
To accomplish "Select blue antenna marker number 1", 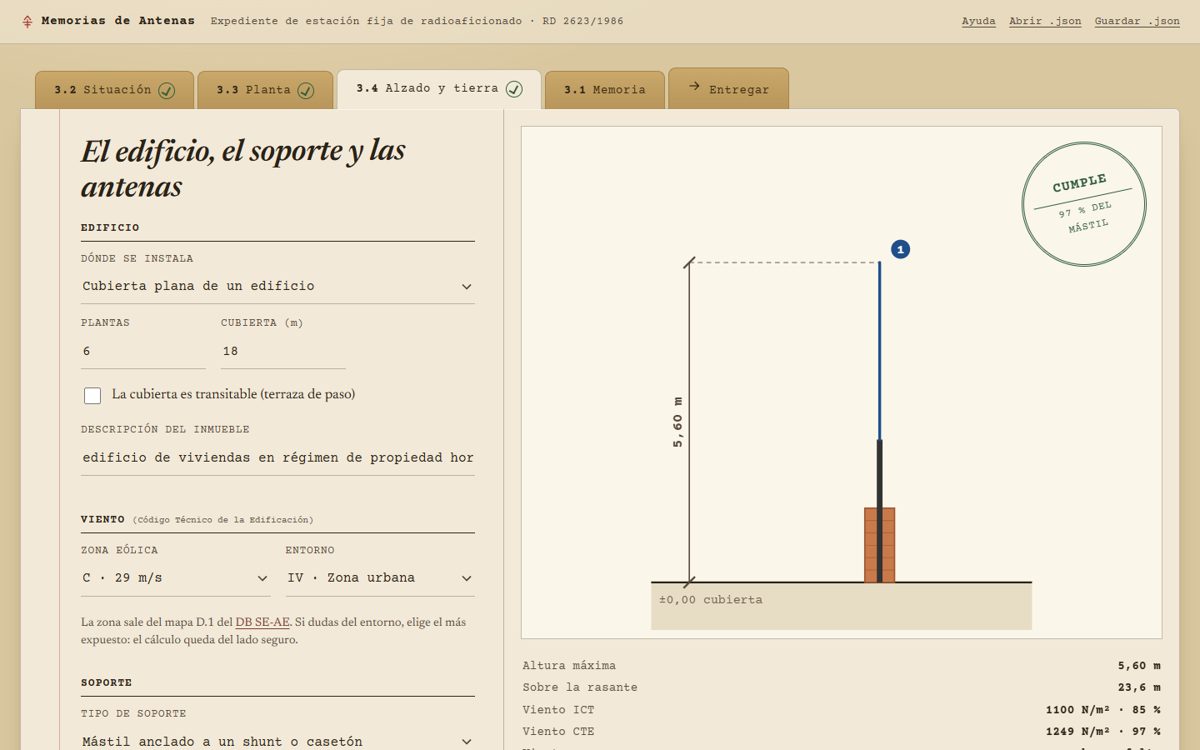I will [x=900, y=249].
